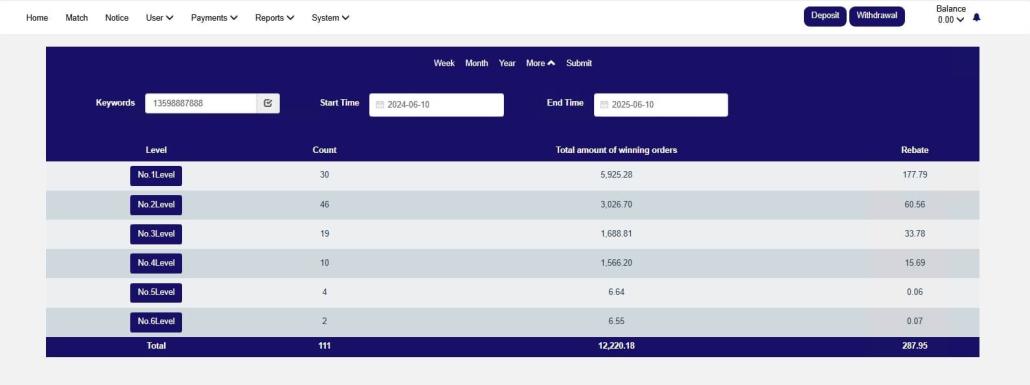Click the Start Time date field

click(x=436, y=105)
